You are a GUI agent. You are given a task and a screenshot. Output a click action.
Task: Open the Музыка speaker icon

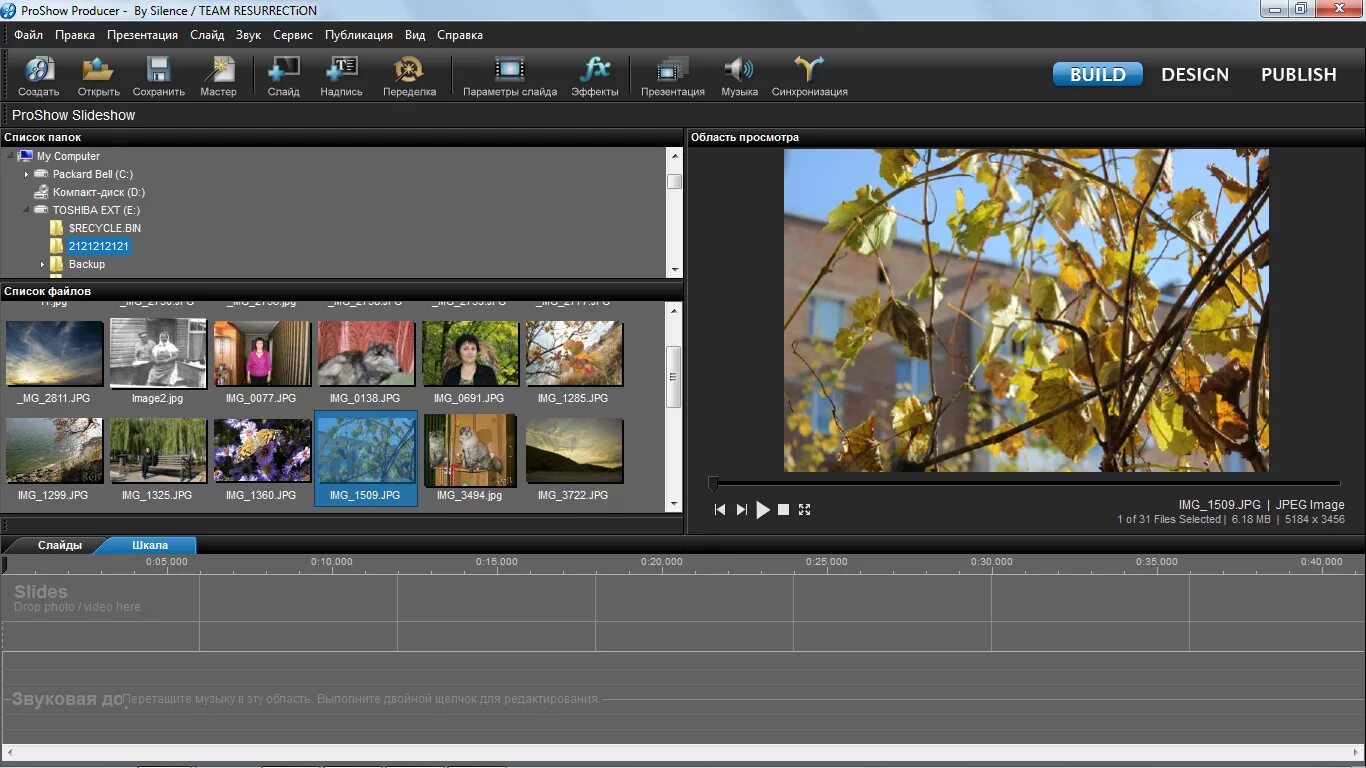point(739,76)
